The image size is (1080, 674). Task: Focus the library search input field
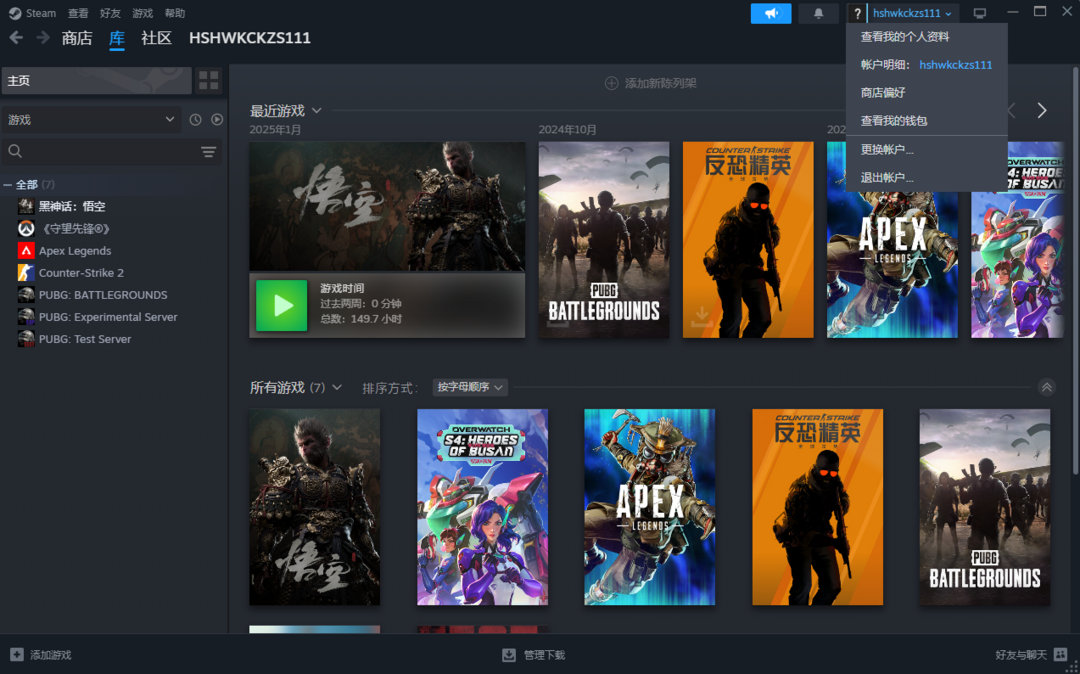pyautogui.click(x=112, y=151)
